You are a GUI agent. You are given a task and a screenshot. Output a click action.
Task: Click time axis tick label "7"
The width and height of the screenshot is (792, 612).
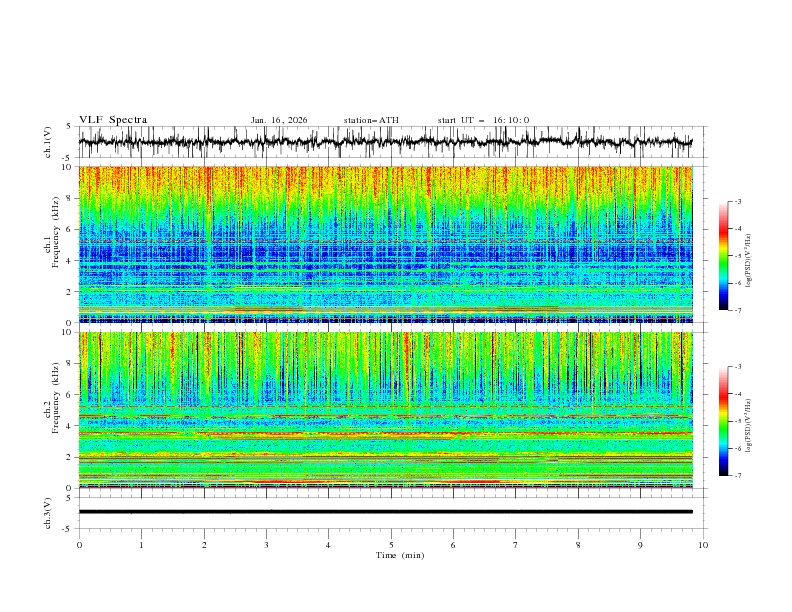click(x=516, y=545)
